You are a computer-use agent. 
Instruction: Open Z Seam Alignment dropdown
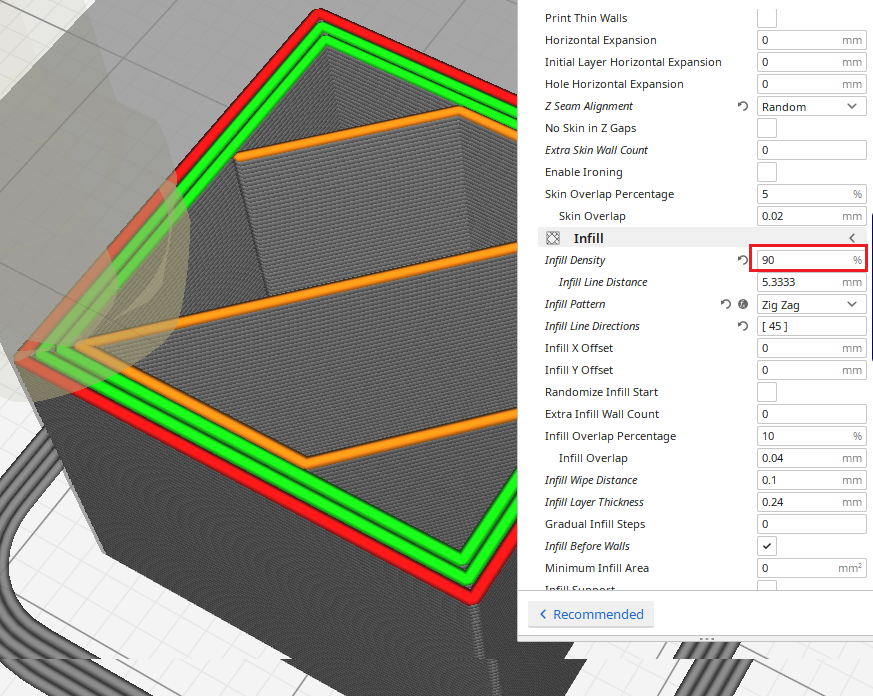click(x=811, y=106)
